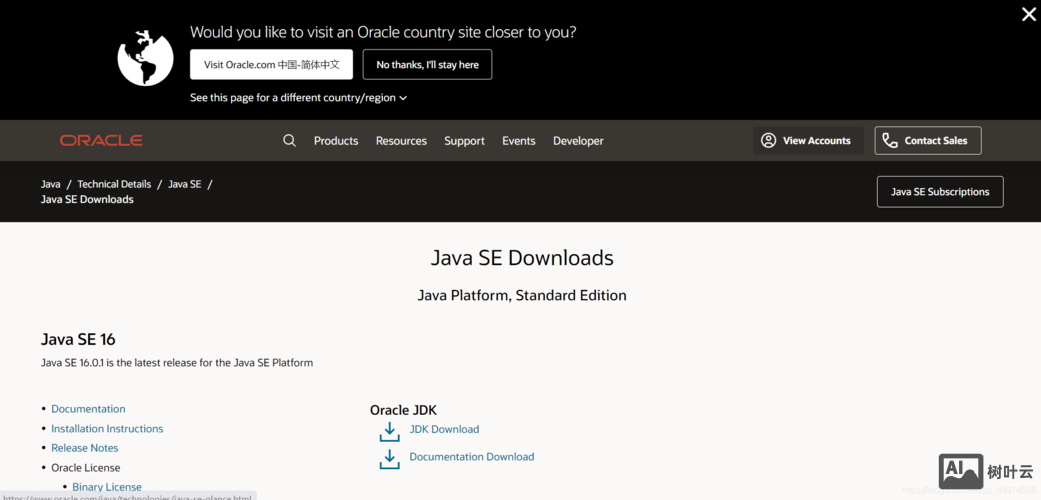Image resolution: width=1041 pixels, height=500 pixels.
Task: Open the Support menu
Action: (464, 141)
